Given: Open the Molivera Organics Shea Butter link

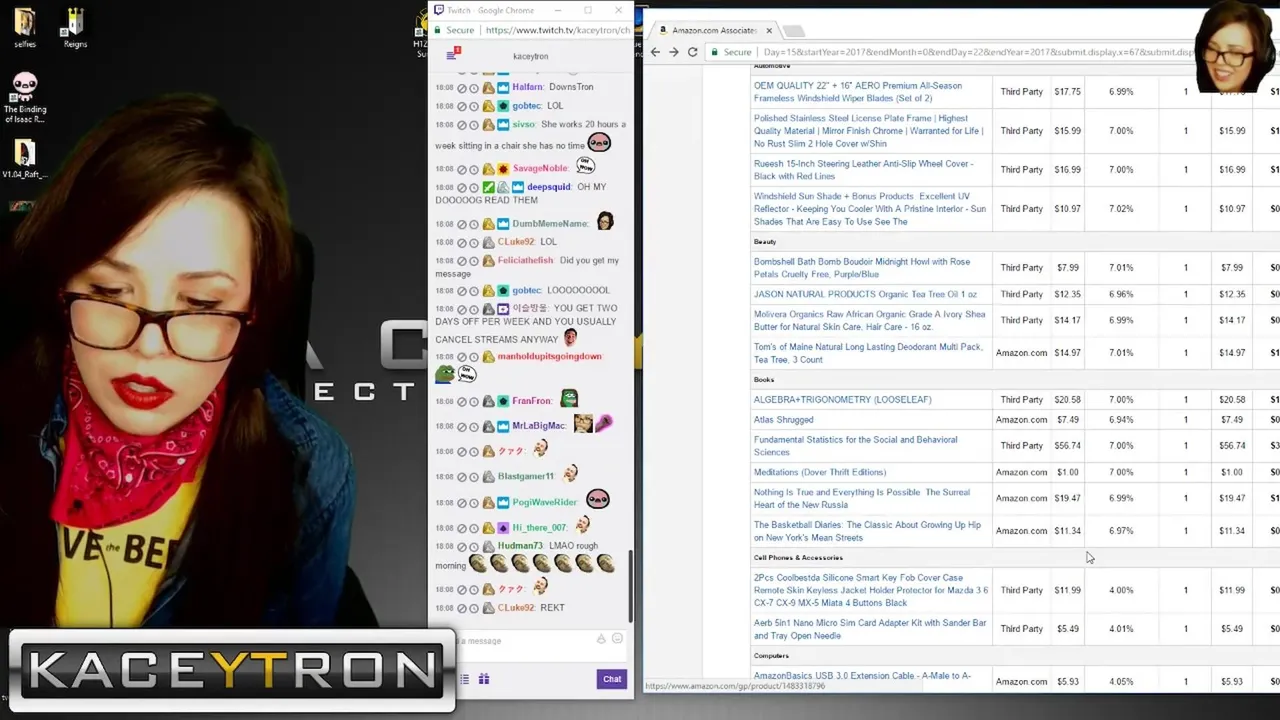Looking at the screenshot, I should click(869, 320).
